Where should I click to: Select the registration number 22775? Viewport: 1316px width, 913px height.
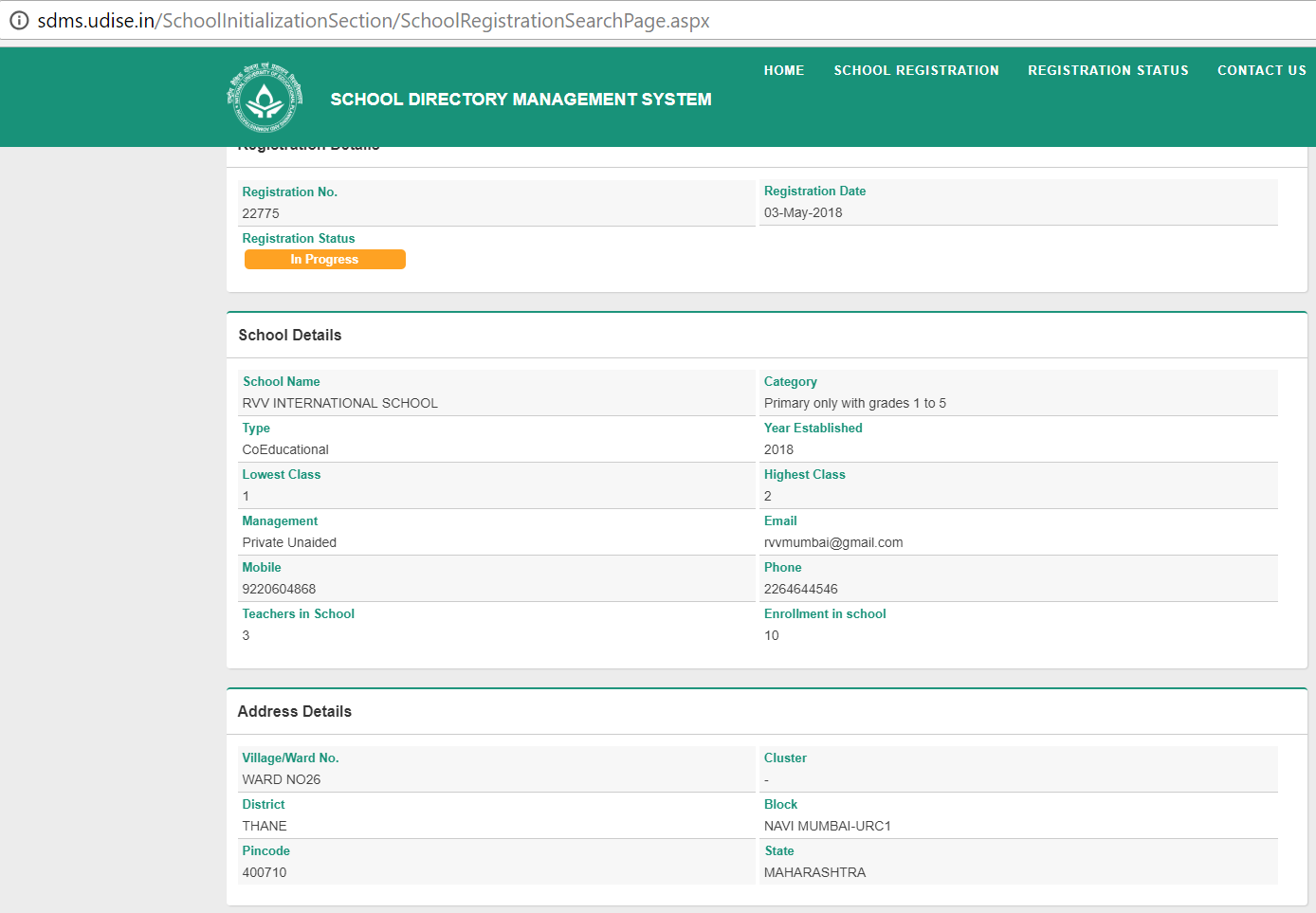coord(261,213)
